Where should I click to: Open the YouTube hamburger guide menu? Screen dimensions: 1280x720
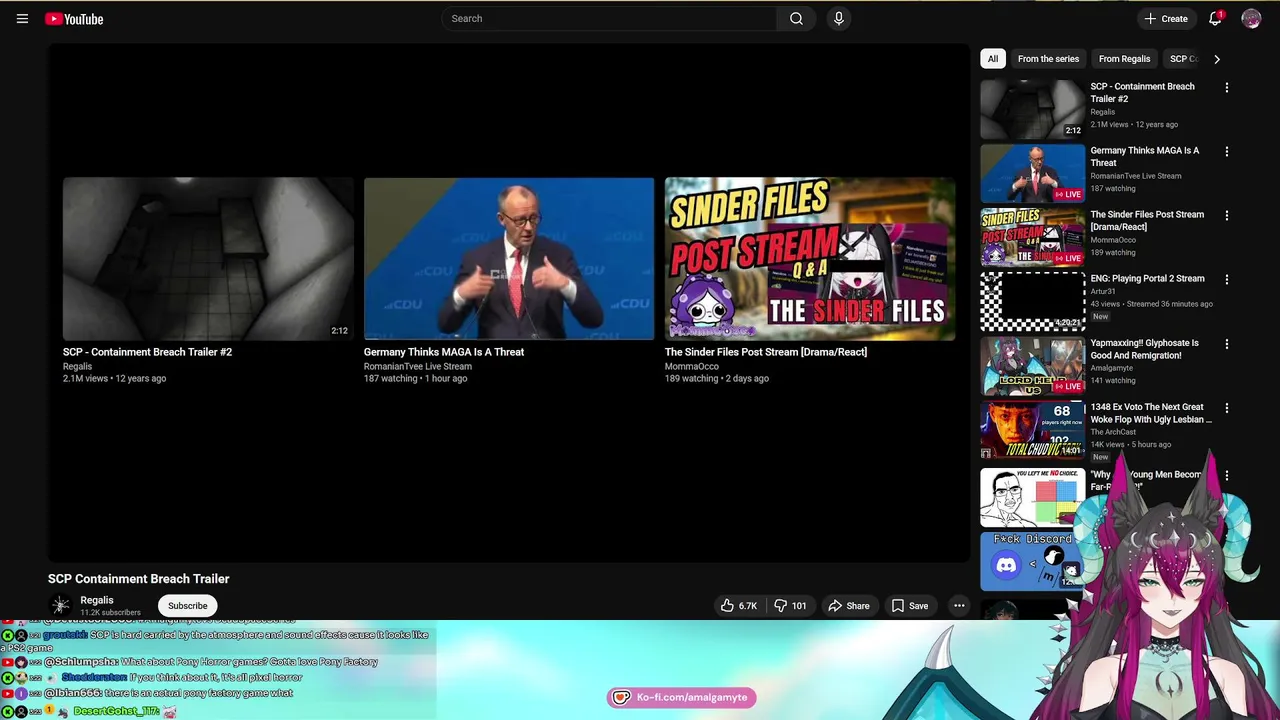(x=22, y=18)
